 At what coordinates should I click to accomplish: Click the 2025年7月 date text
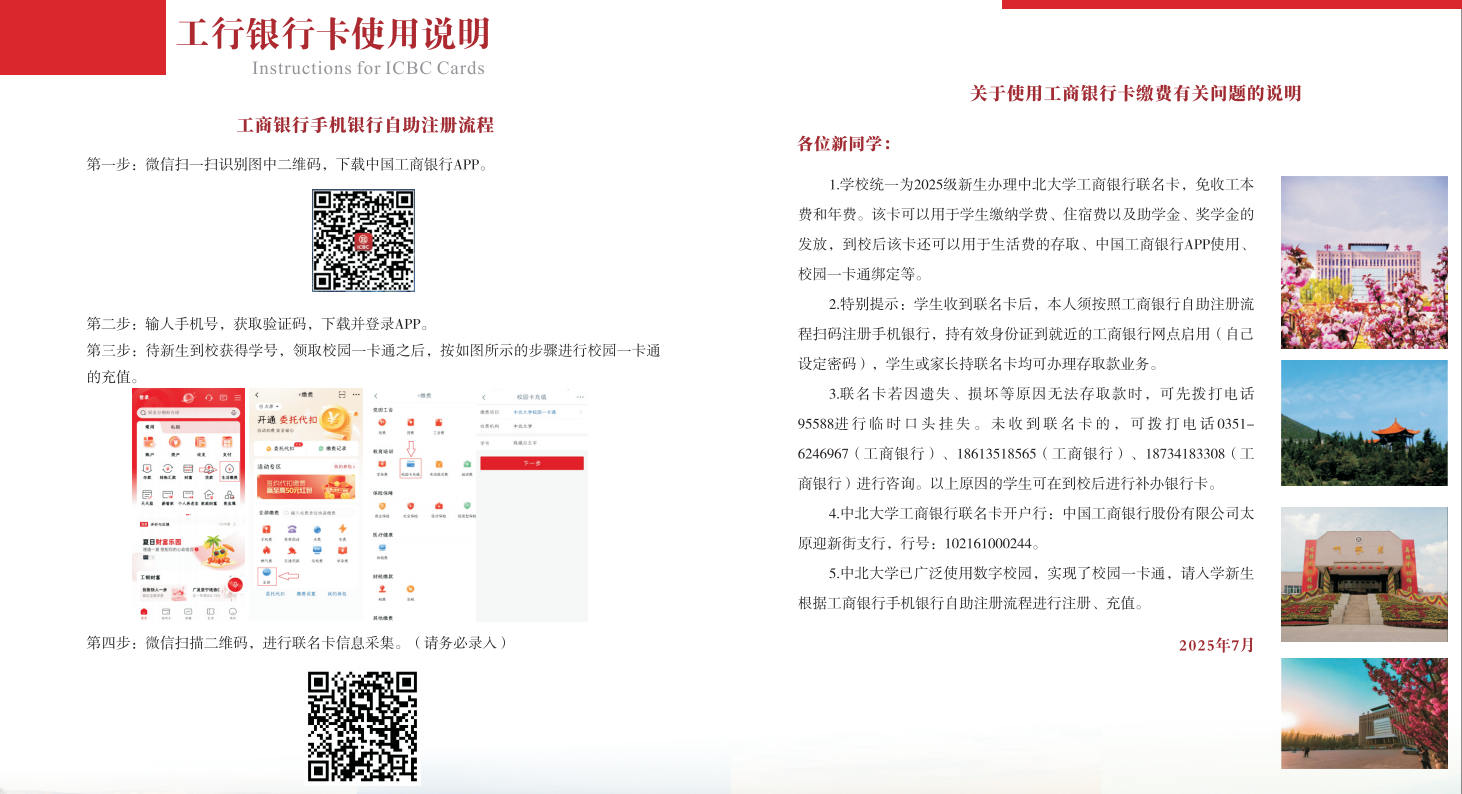point(1216,645)
